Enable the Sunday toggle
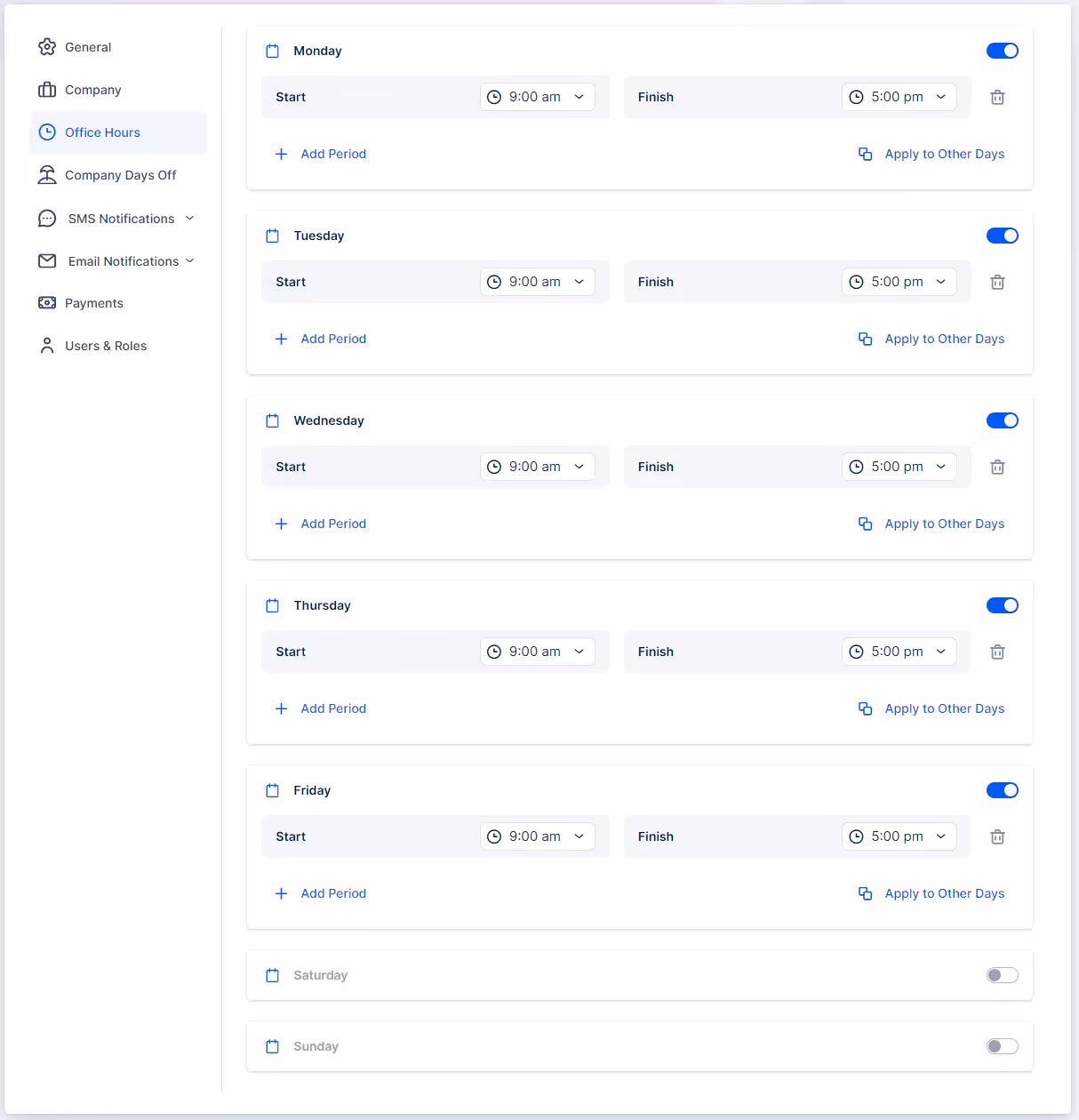This screenshot has width=1079, height=1120. 1003,1046
